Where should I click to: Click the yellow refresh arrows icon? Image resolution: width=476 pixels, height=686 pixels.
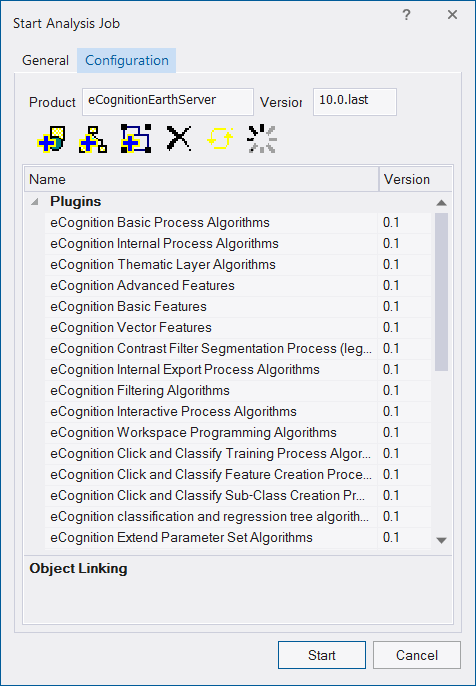tap(220, 139)
